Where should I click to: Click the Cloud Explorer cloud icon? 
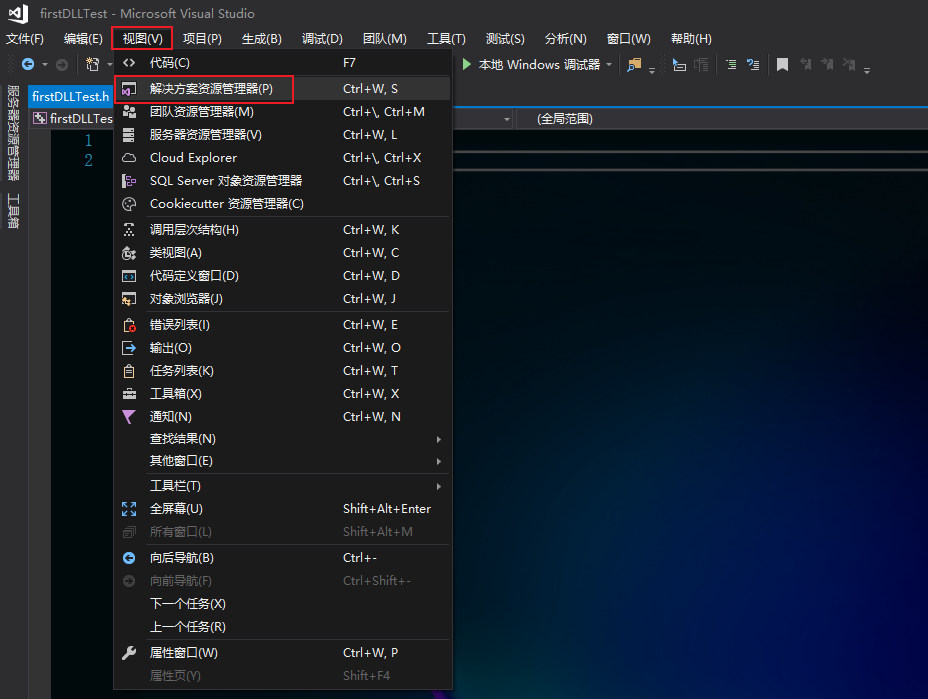click(129, 157)
